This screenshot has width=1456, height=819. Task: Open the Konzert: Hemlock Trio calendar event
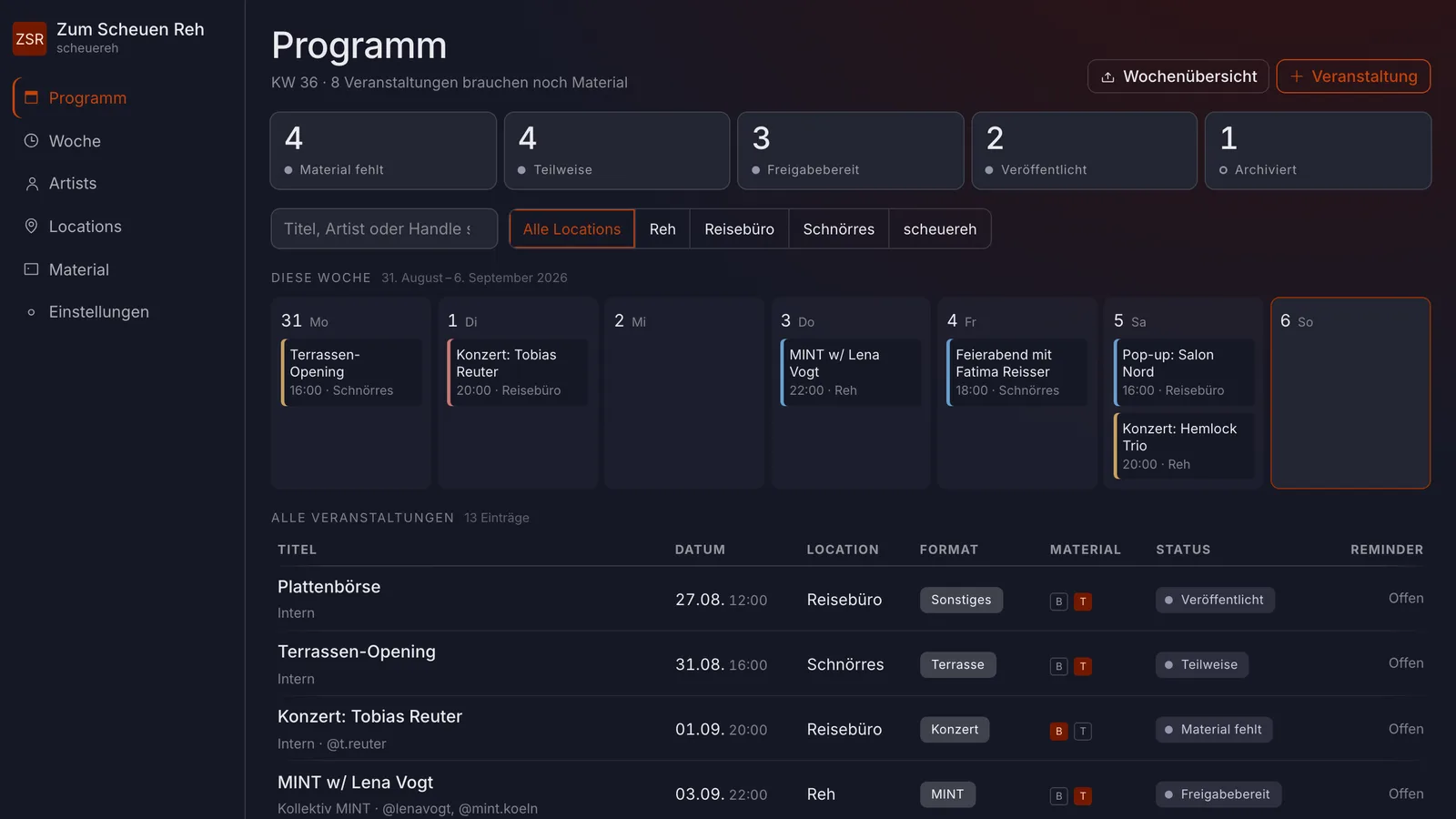tap(1184, 446)
